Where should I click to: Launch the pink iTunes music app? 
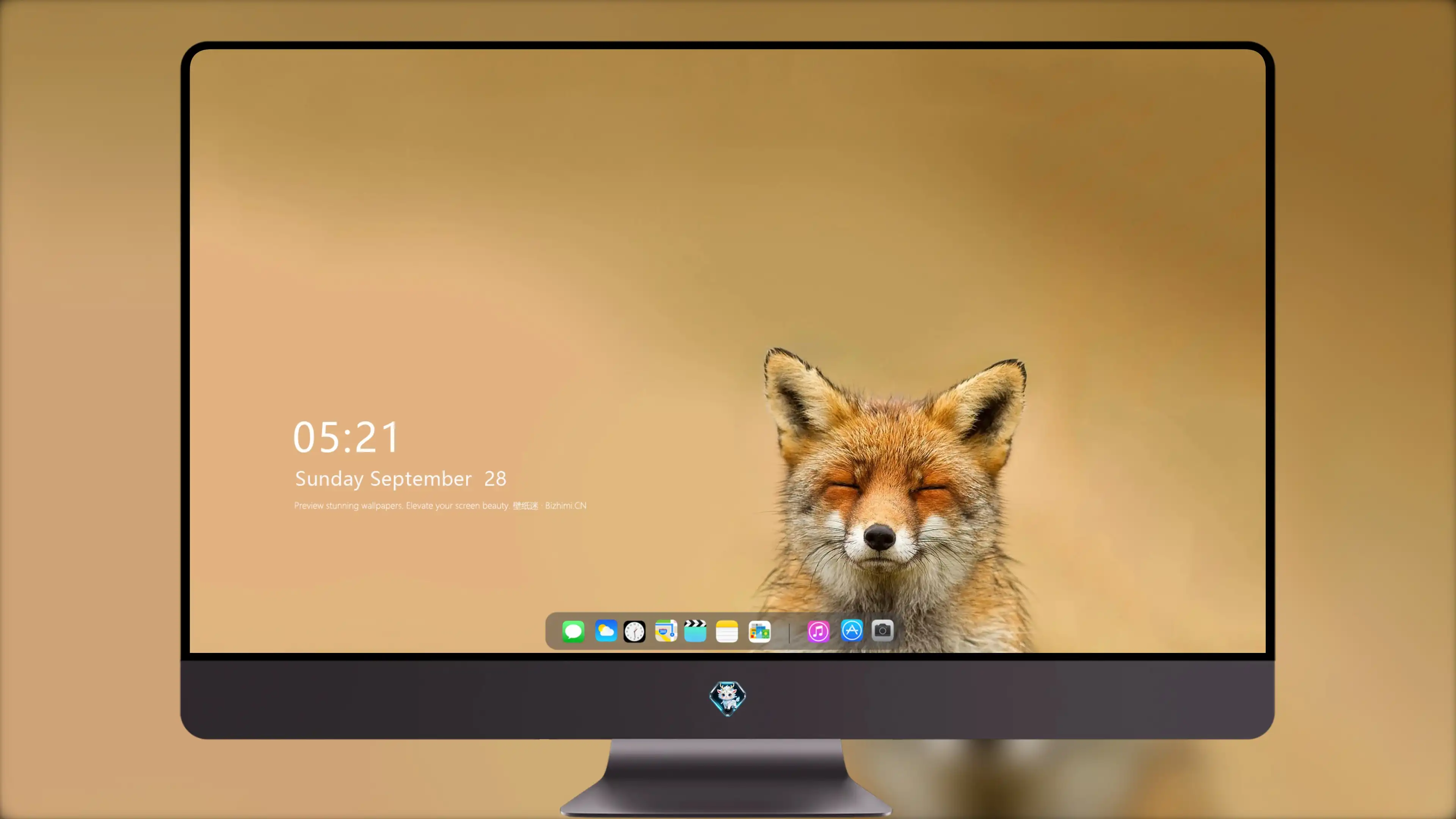[819, 631]
